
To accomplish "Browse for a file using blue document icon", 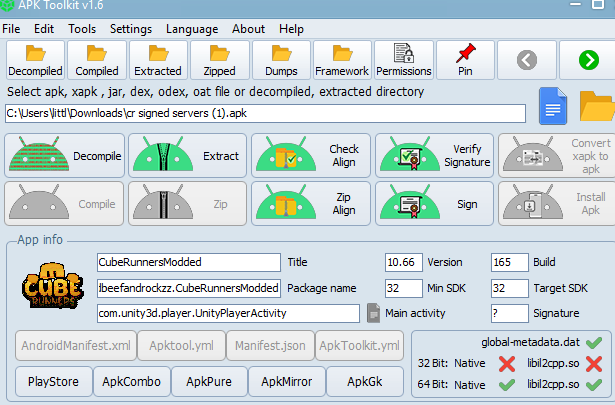I will [553, 106].
